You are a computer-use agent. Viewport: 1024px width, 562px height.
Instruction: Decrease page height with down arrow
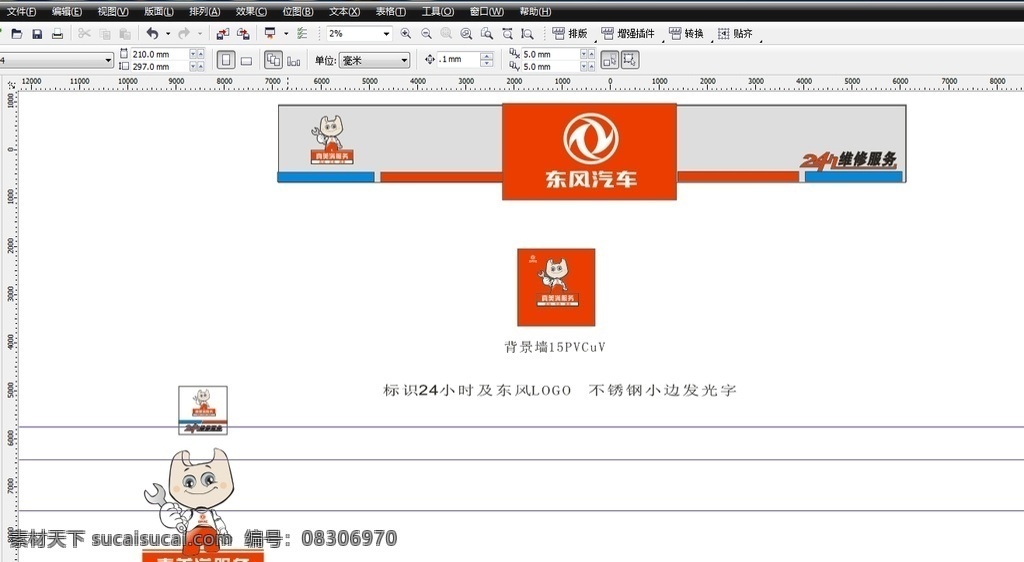pyautogui.click(x=193, y=67)
